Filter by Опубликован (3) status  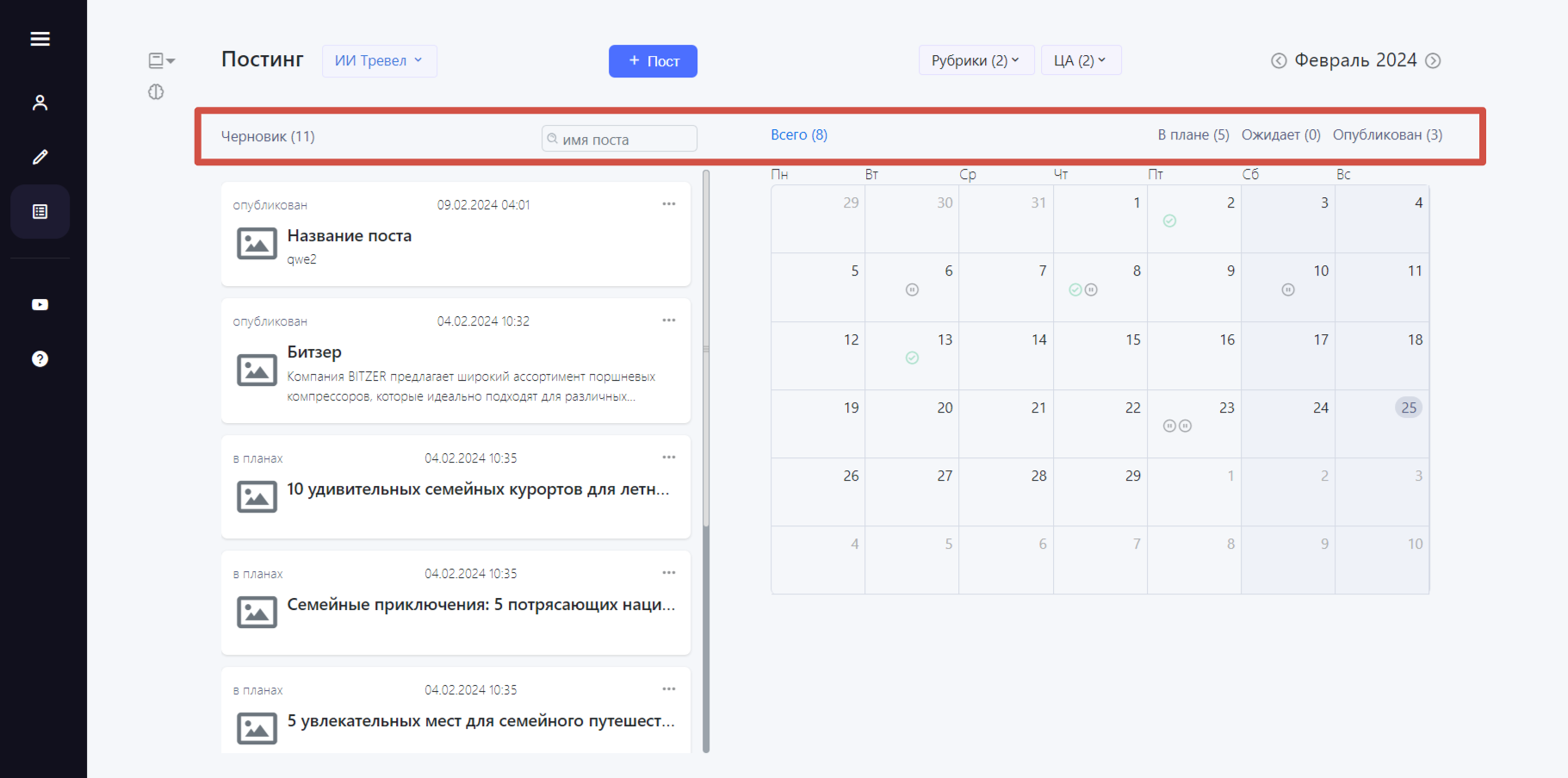point(1387,134)
